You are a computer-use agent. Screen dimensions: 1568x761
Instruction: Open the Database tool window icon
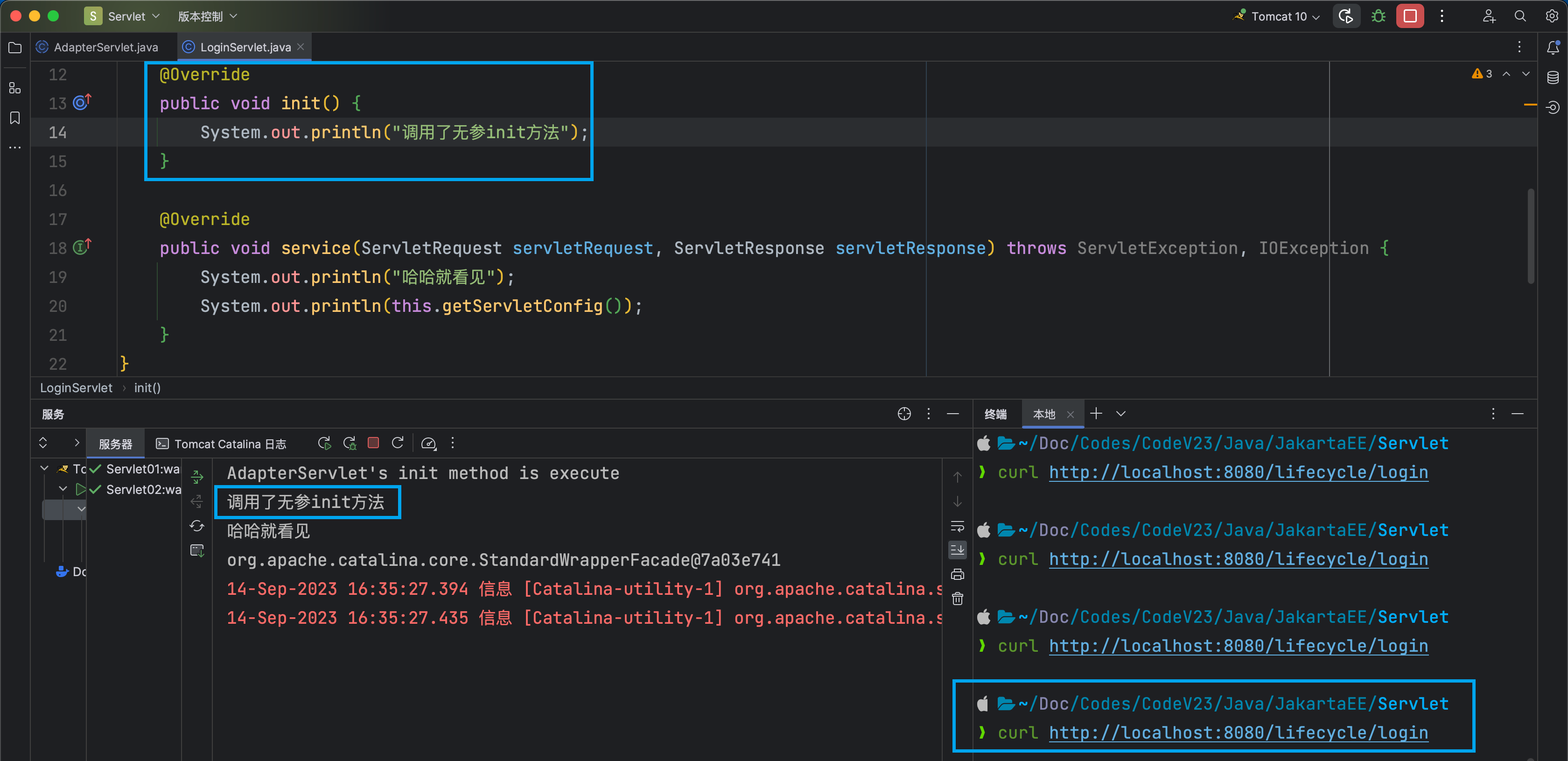(1553, 78)
